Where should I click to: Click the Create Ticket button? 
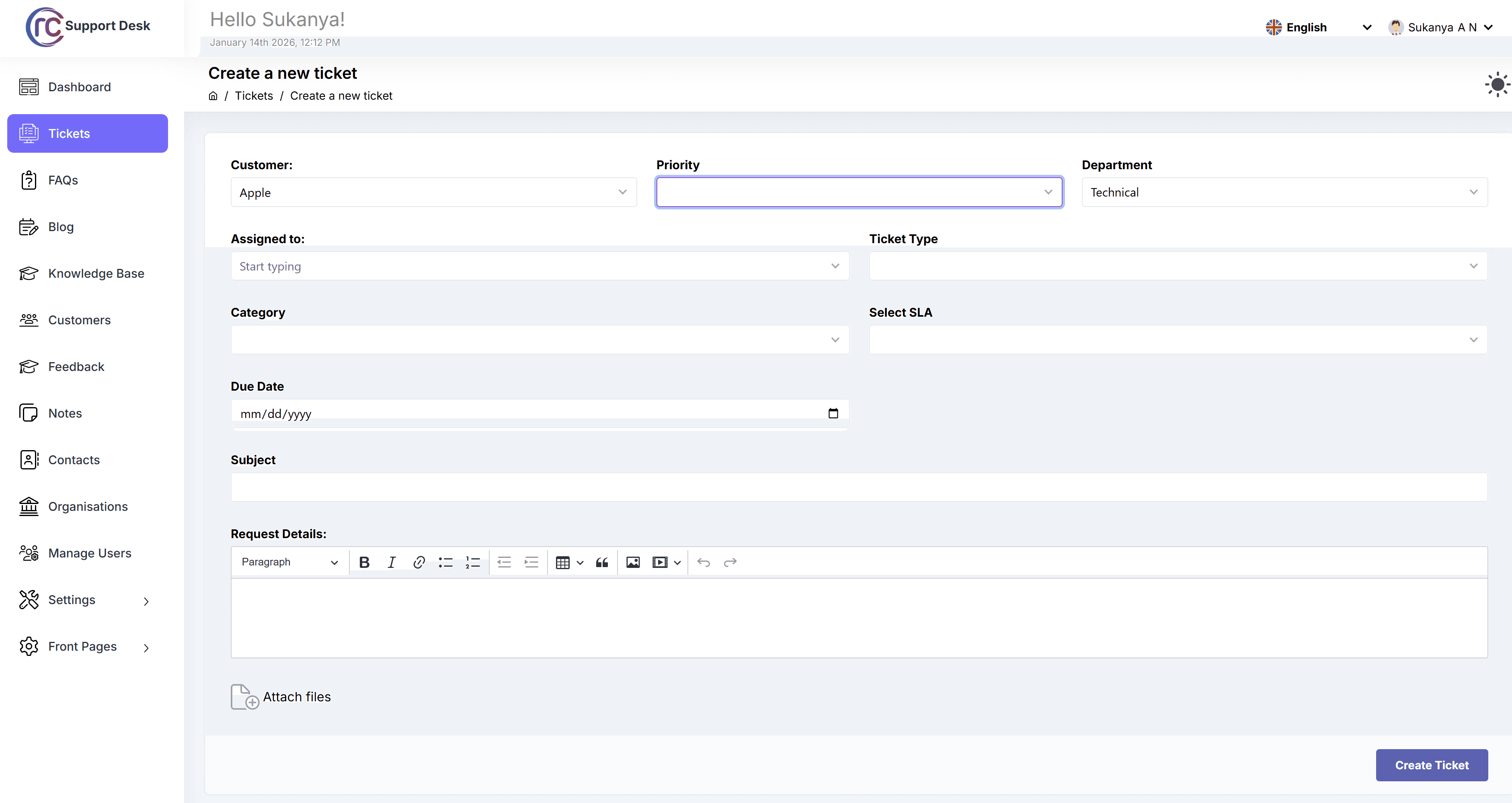tap(1431, 765)
